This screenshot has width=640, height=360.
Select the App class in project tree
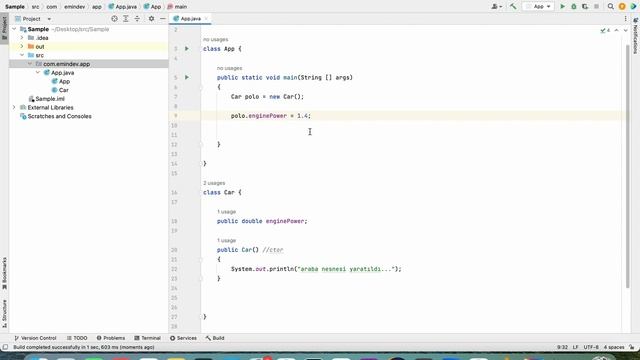(x=64, y=82)
